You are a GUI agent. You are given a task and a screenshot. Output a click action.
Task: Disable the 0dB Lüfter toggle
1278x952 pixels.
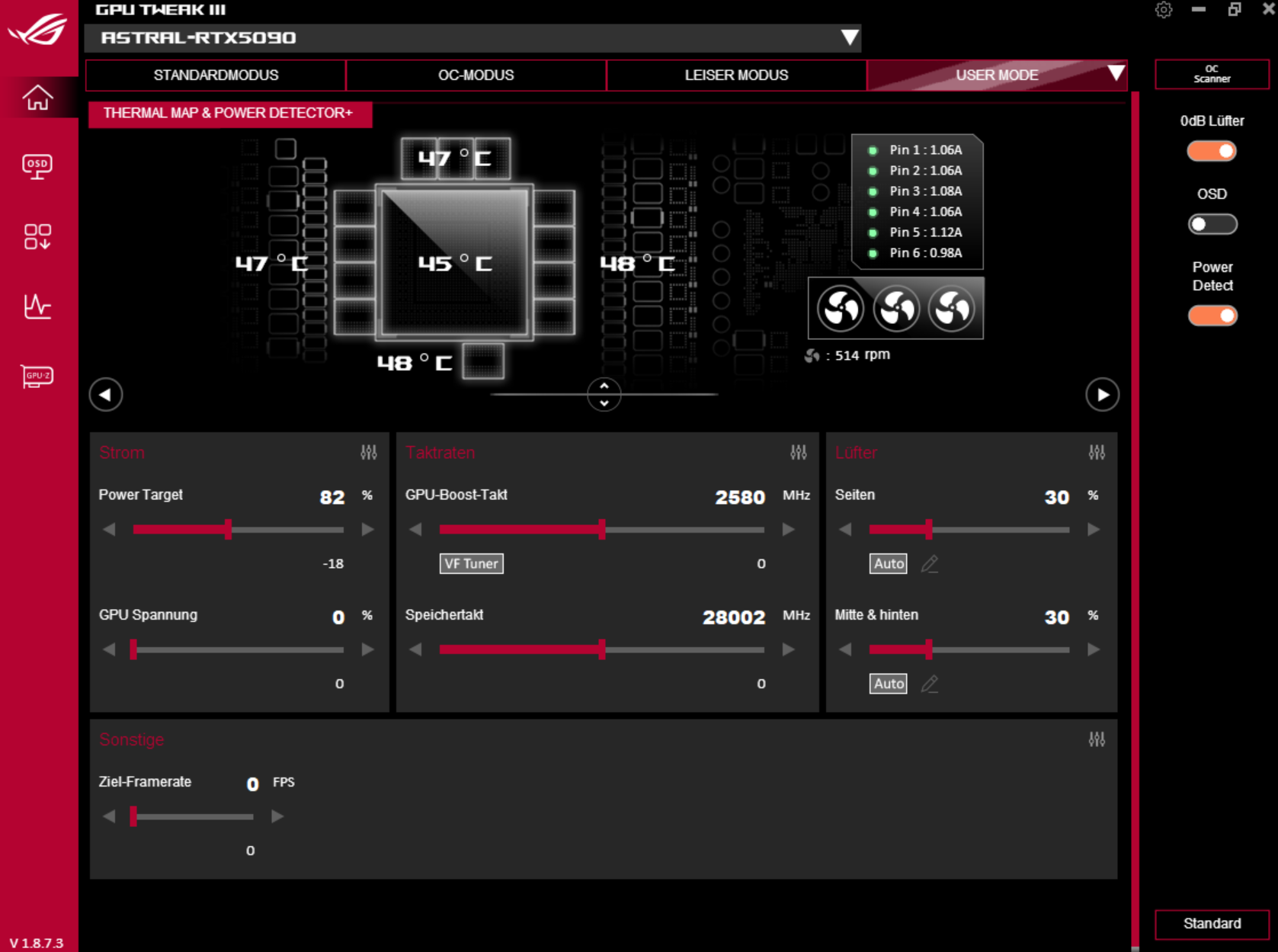click(x=1212, y=151)
